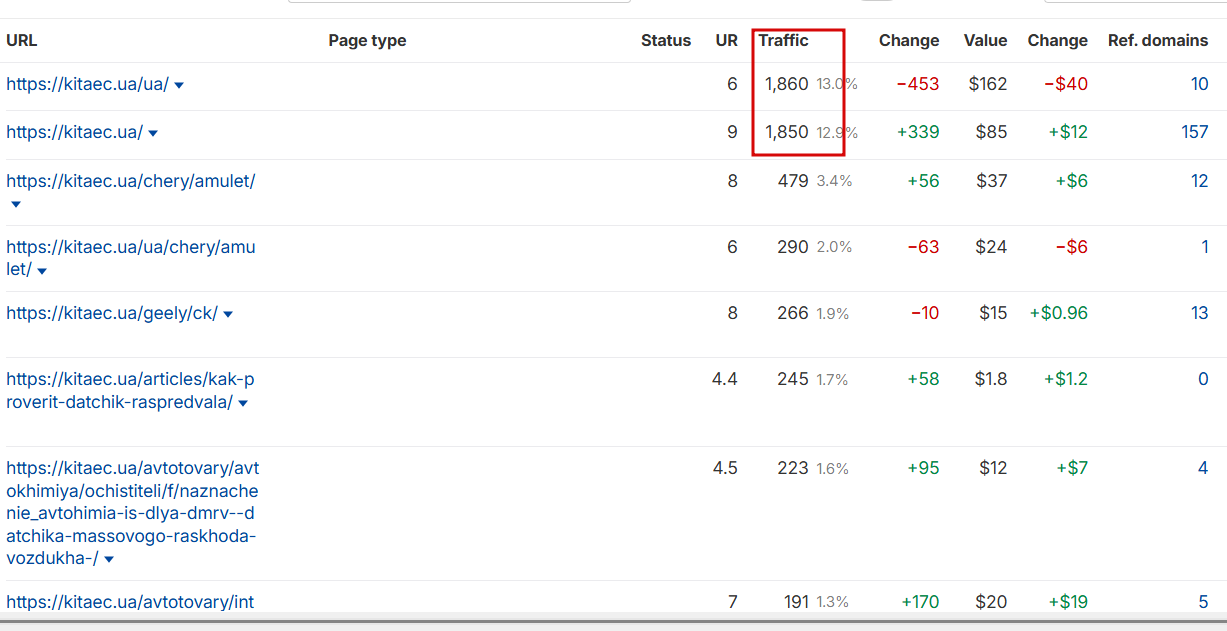Viewport: 1227px width, 631px height.
Task: Expand dropdown arrow after raskhoda-vozdukha URL
Action: [x=109, y=560]
